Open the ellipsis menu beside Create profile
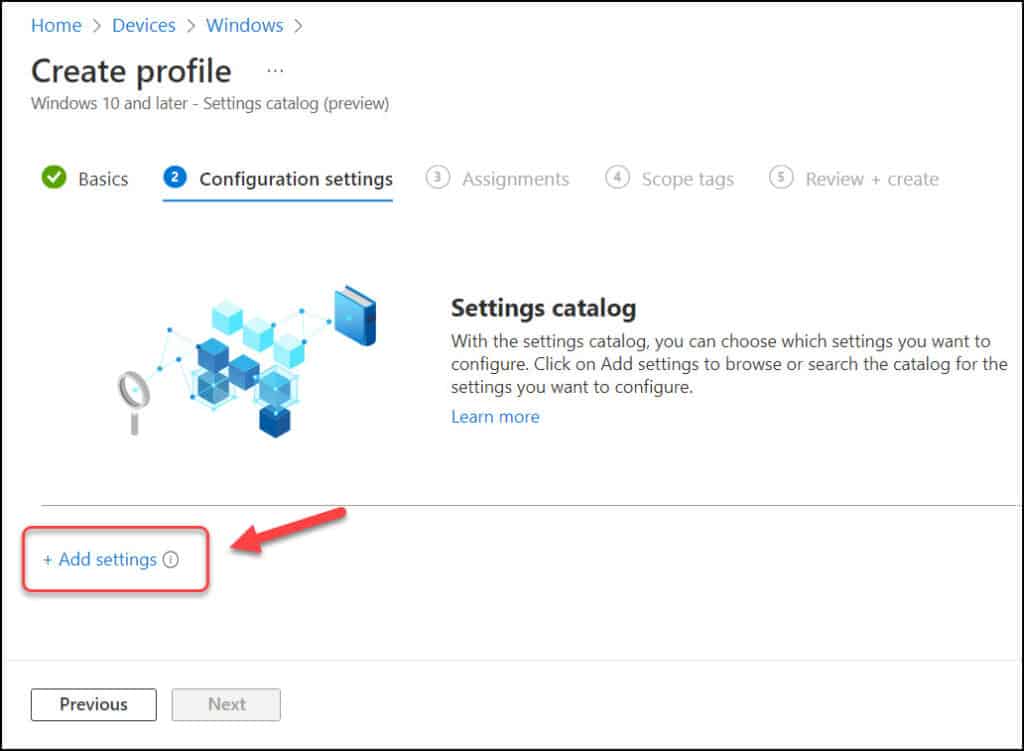Viewport: 1024px width, 751px height. tap(275, 71)
